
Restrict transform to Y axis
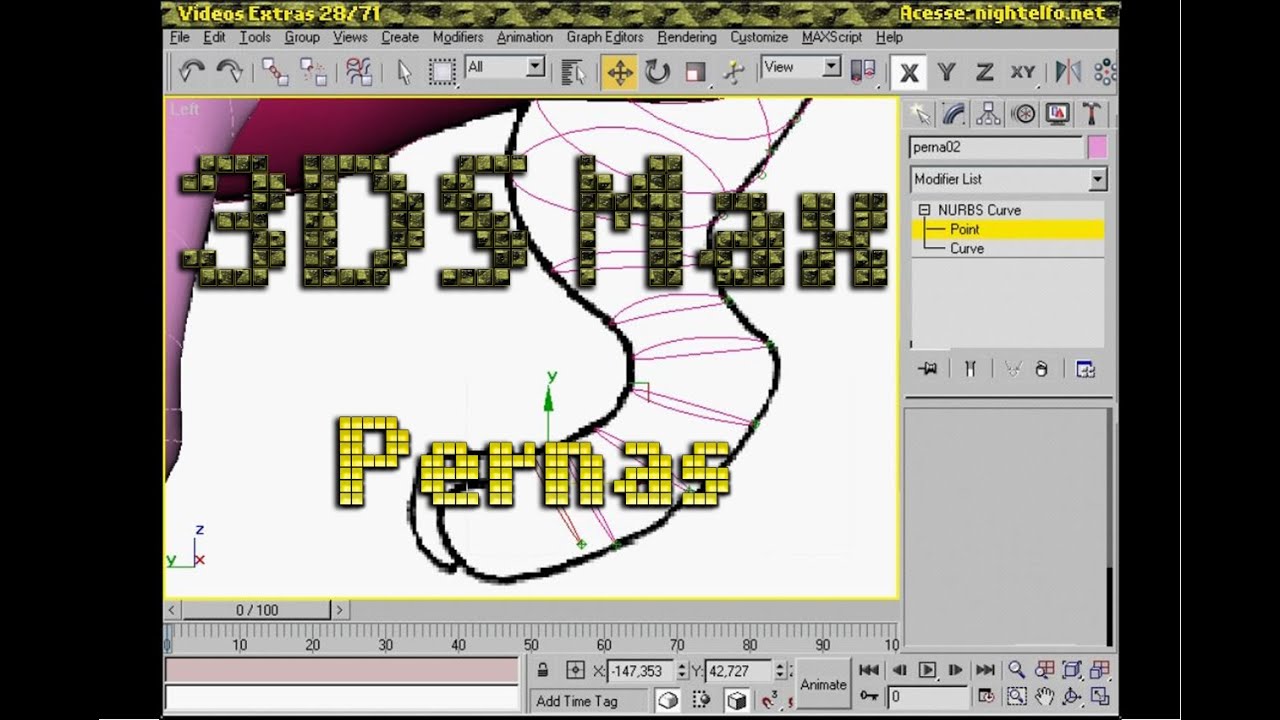946,72
